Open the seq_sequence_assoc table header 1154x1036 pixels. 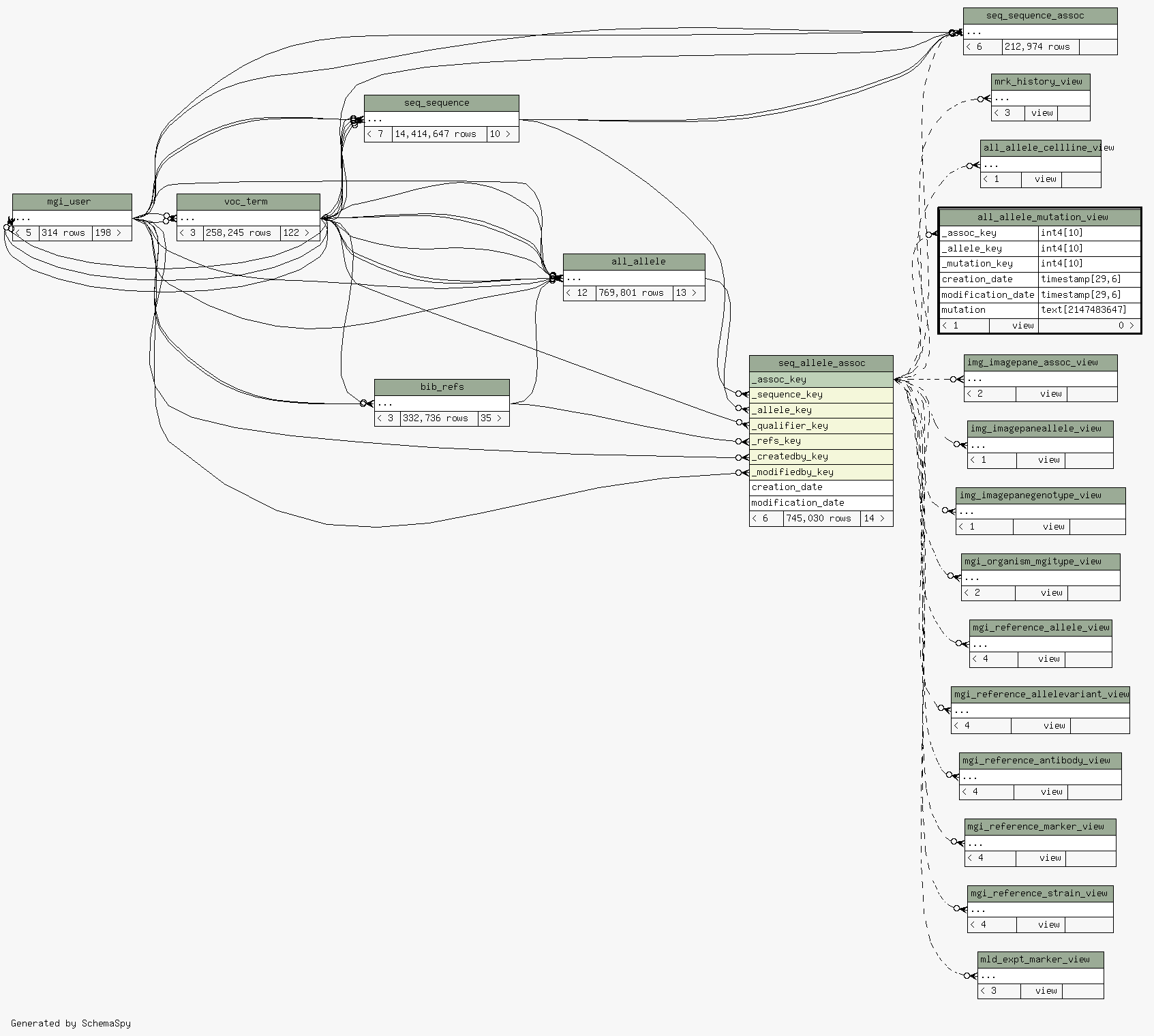pos(1040,16)
